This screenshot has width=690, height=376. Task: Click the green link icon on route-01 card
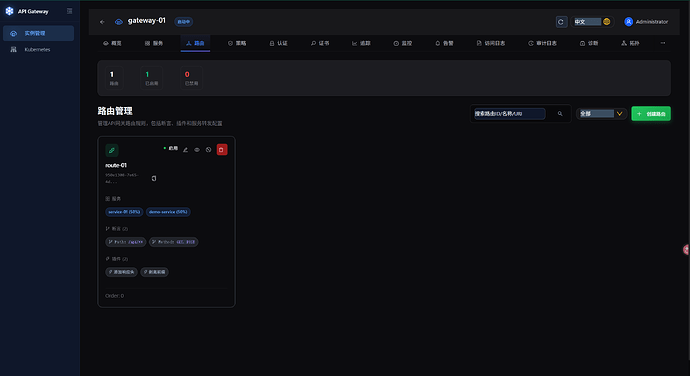112,150
